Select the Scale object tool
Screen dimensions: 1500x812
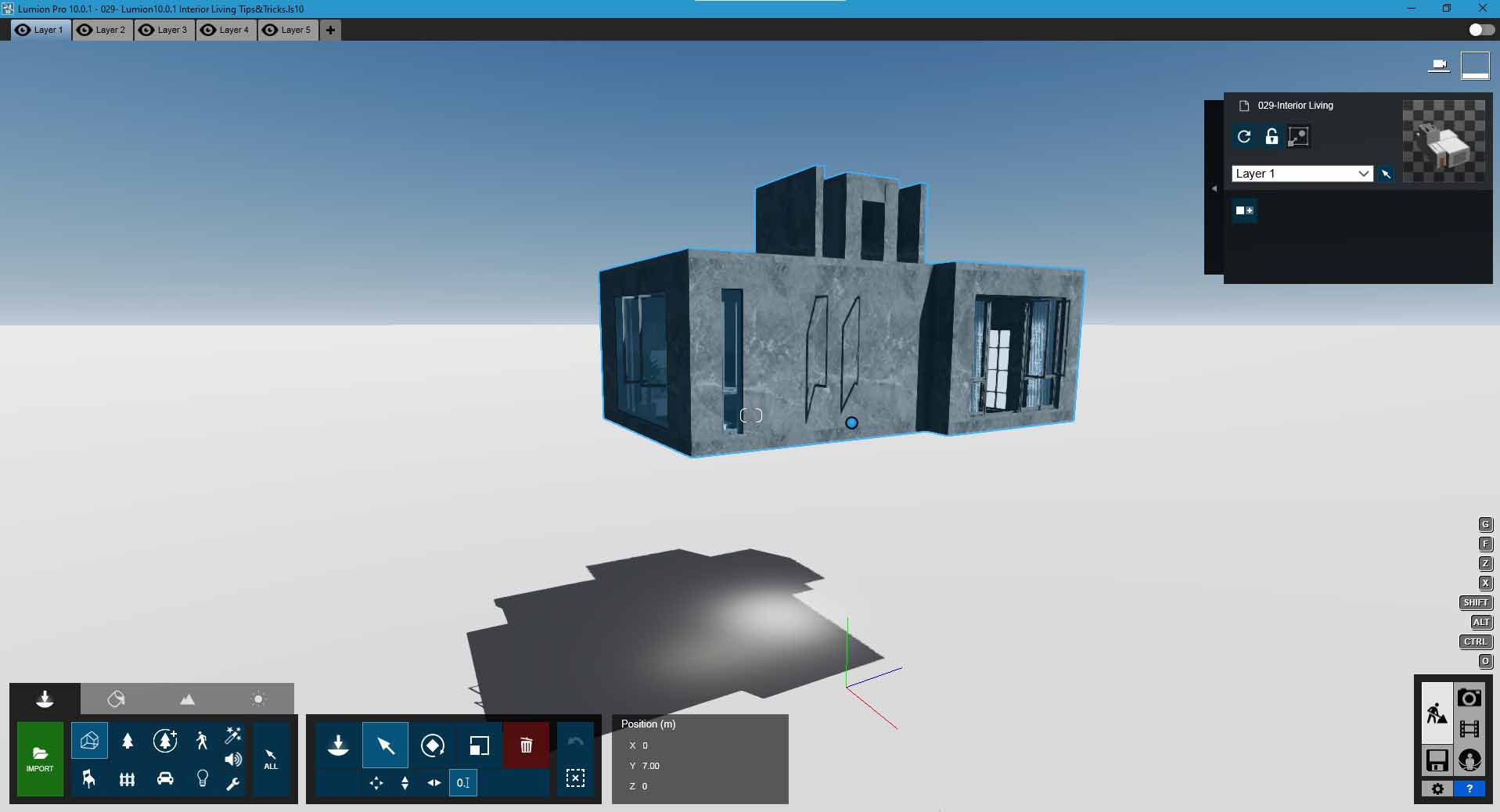(479, 746)
